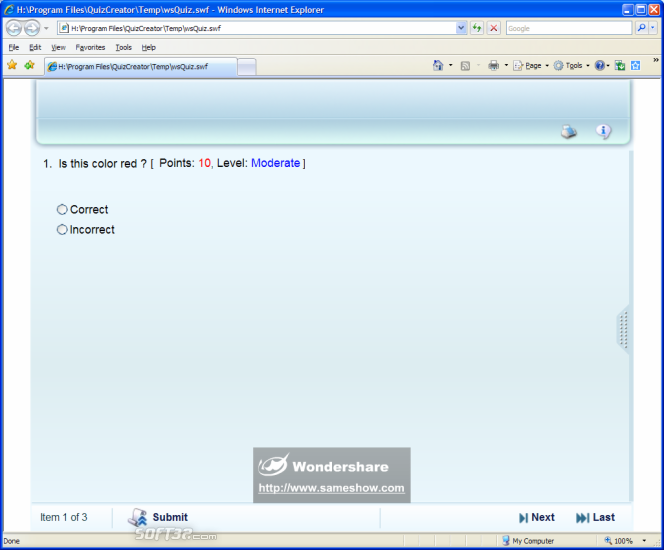Go to Next question
Image resolution: width=664 pixels, height=550 pixels.
point(537,517)
